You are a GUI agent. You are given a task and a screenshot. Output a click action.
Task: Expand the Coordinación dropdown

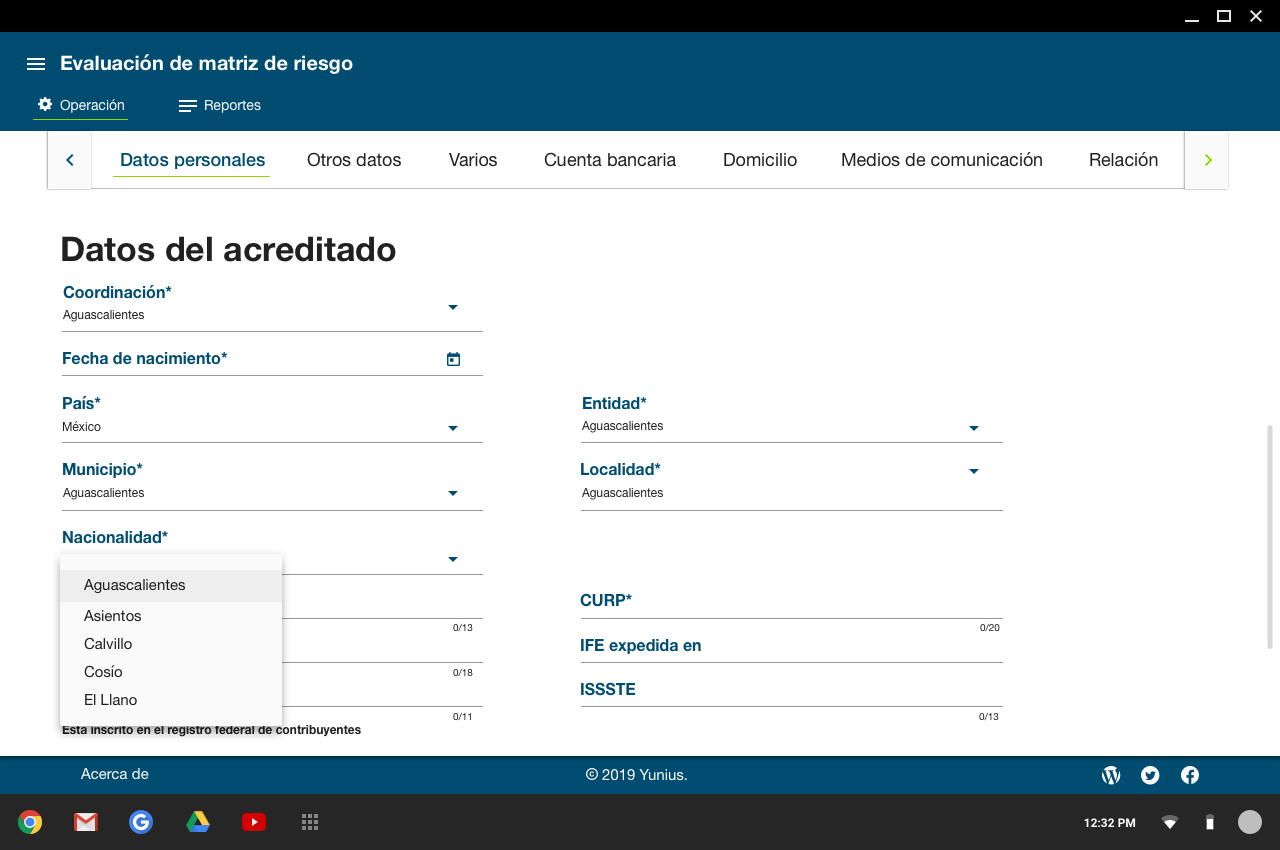[452, 307]
